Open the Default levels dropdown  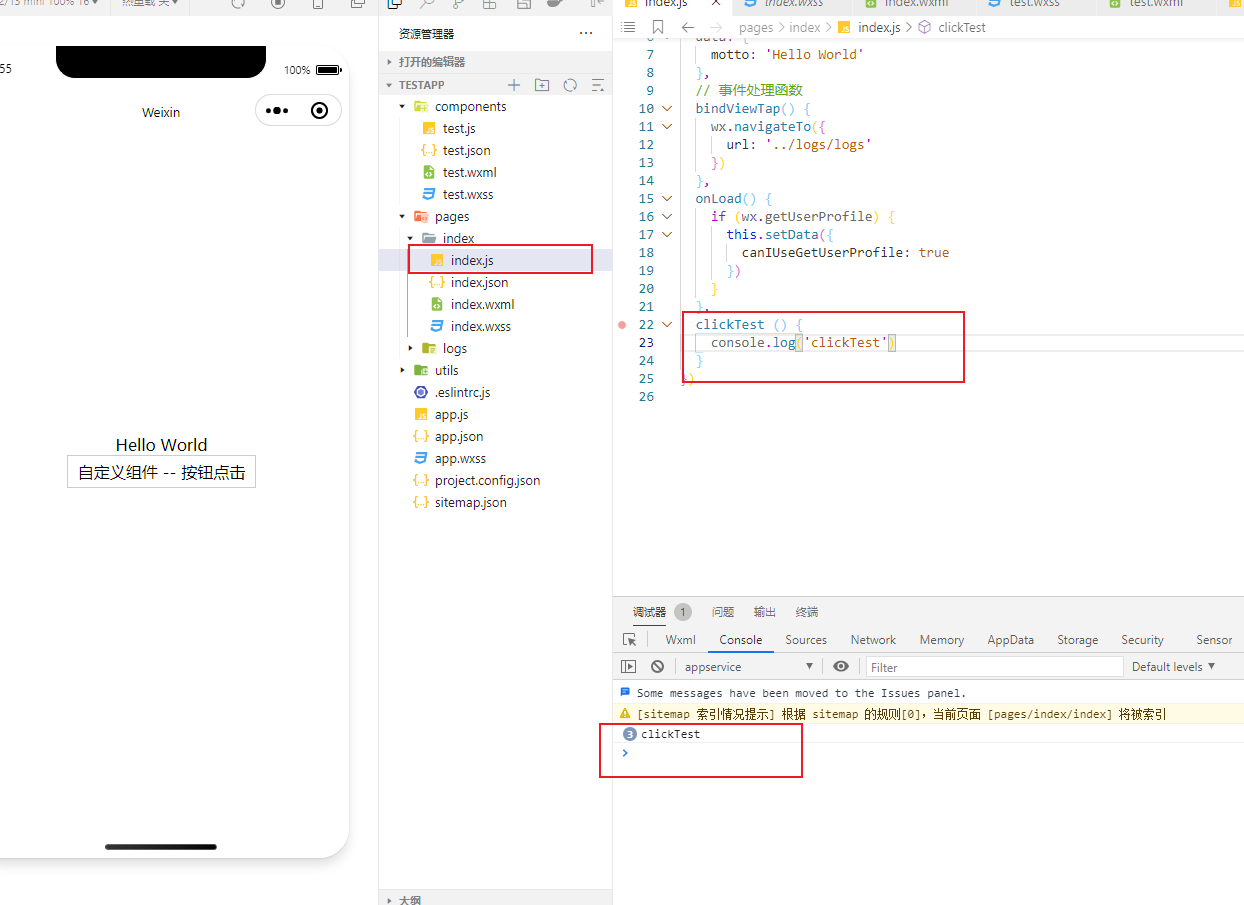pos(1173,667)
